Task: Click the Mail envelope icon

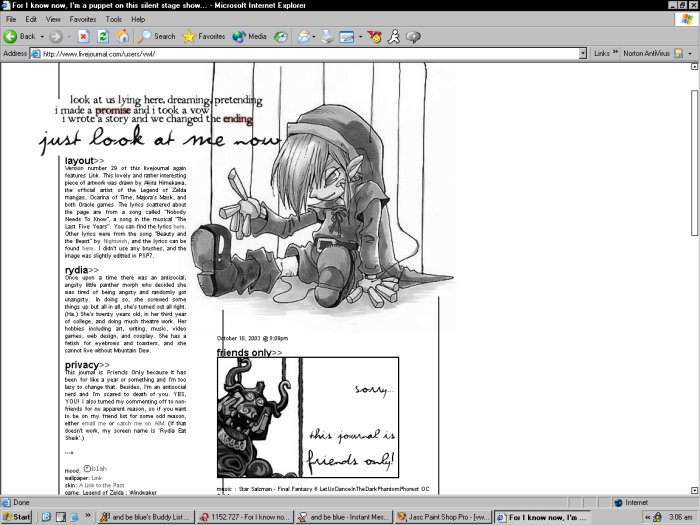Action: 304,37
